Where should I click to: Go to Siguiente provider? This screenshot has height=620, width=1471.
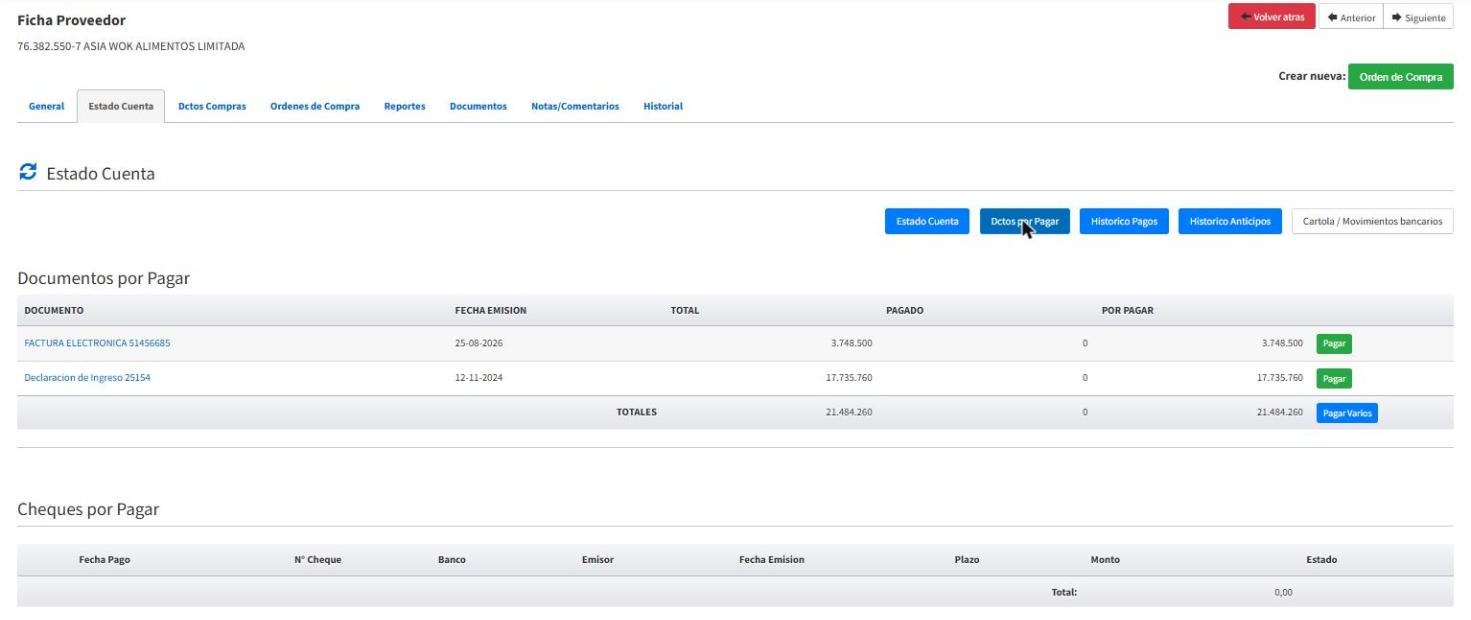(1418, 17)
